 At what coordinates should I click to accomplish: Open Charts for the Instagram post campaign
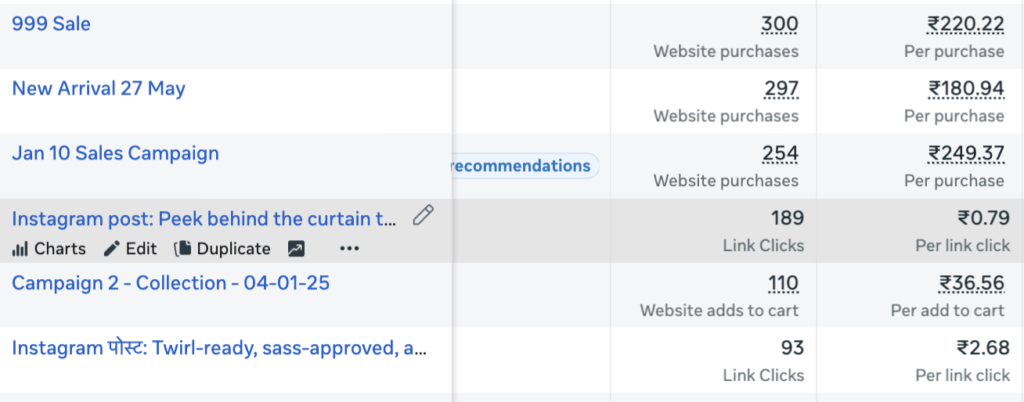(49, 249)
